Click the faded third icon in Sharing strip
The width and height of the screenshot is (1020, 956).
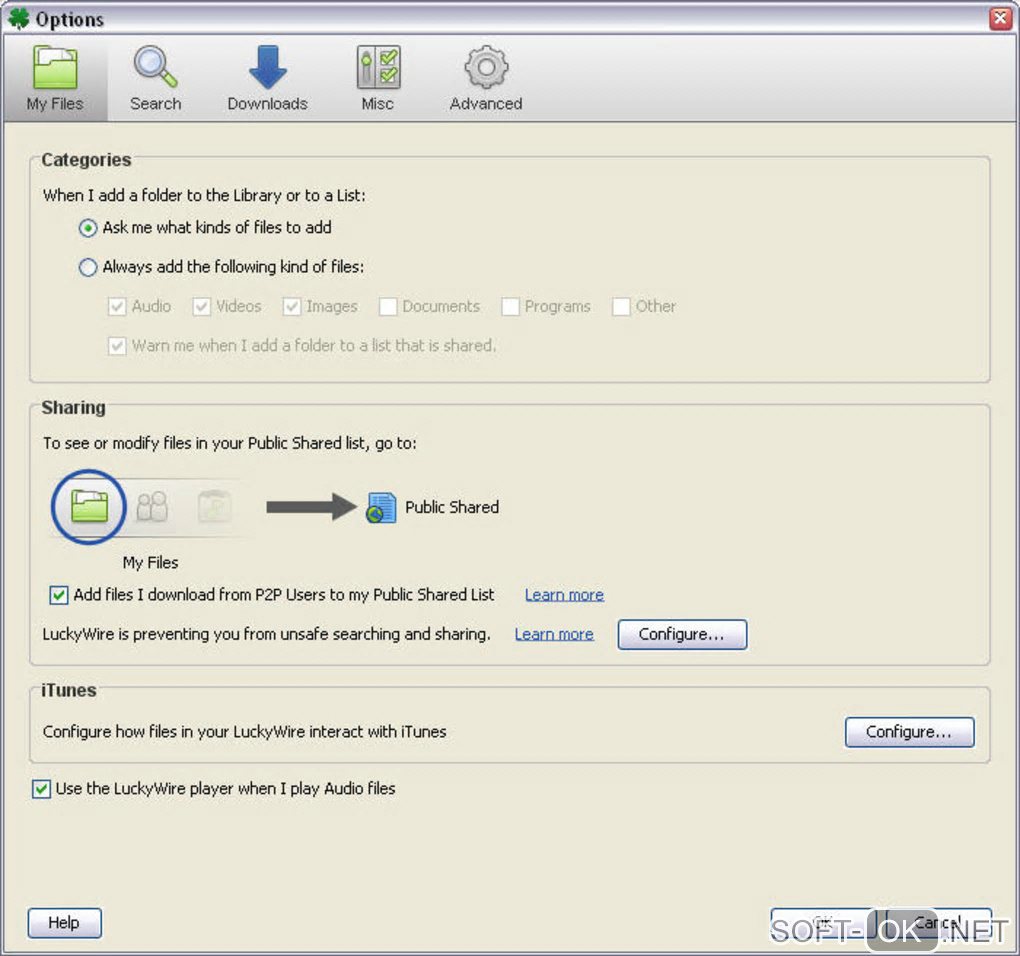pos(214,507)
